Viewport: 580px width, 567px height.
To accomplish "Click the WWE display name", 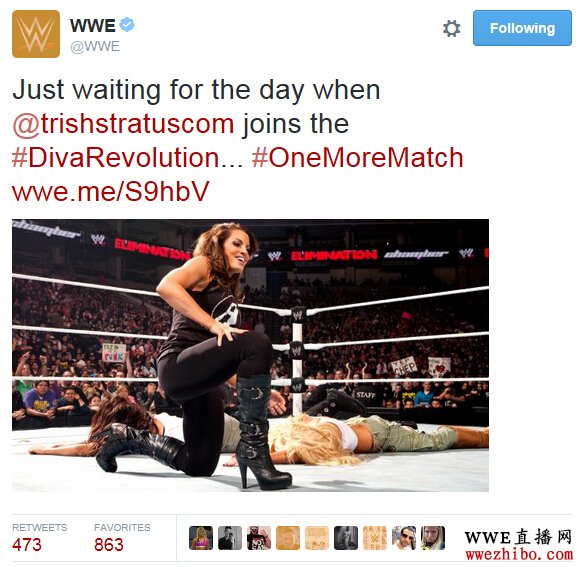I will pos(93,26).
